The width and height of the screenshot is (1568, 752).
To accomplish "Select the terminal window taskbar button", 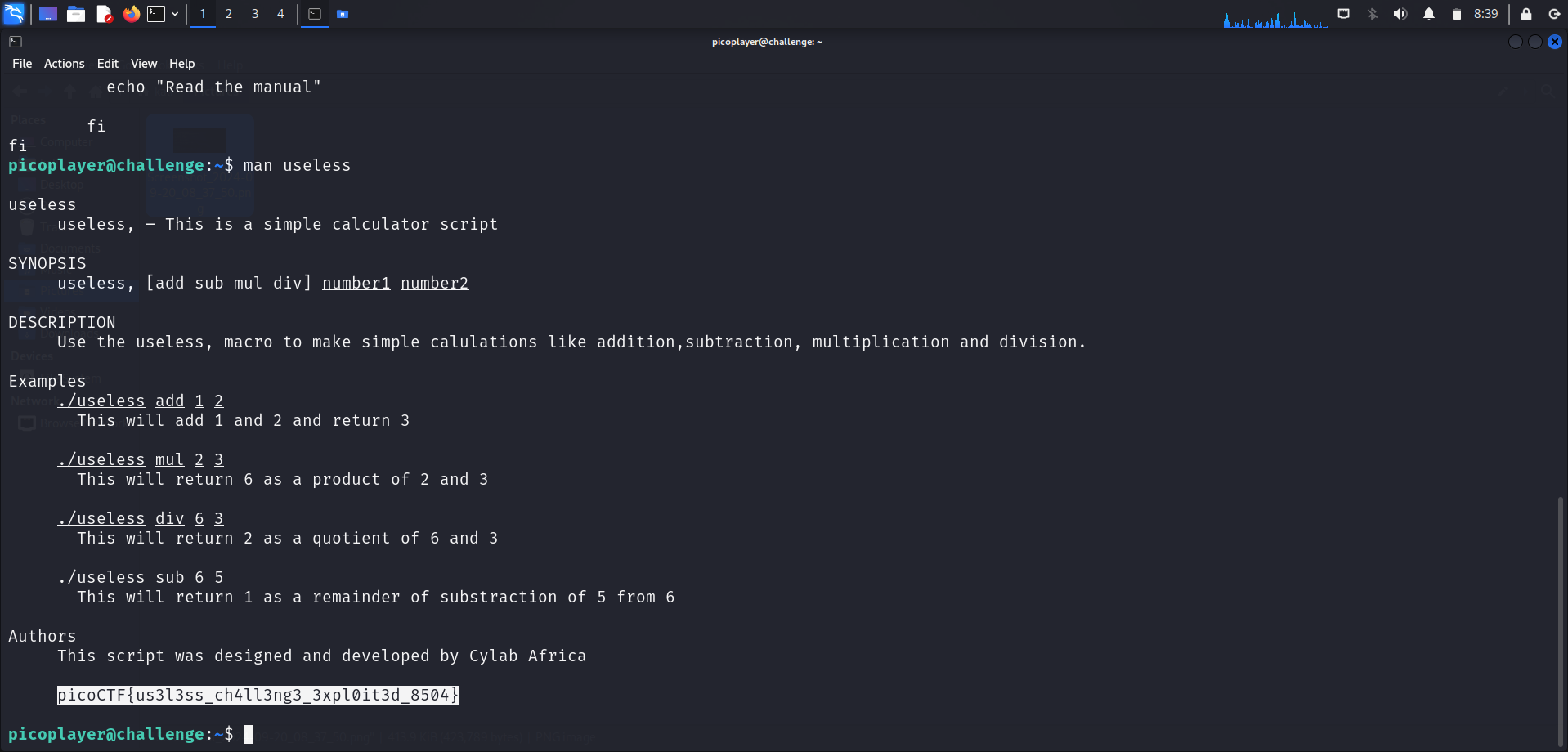I will [x=315, y=14].
